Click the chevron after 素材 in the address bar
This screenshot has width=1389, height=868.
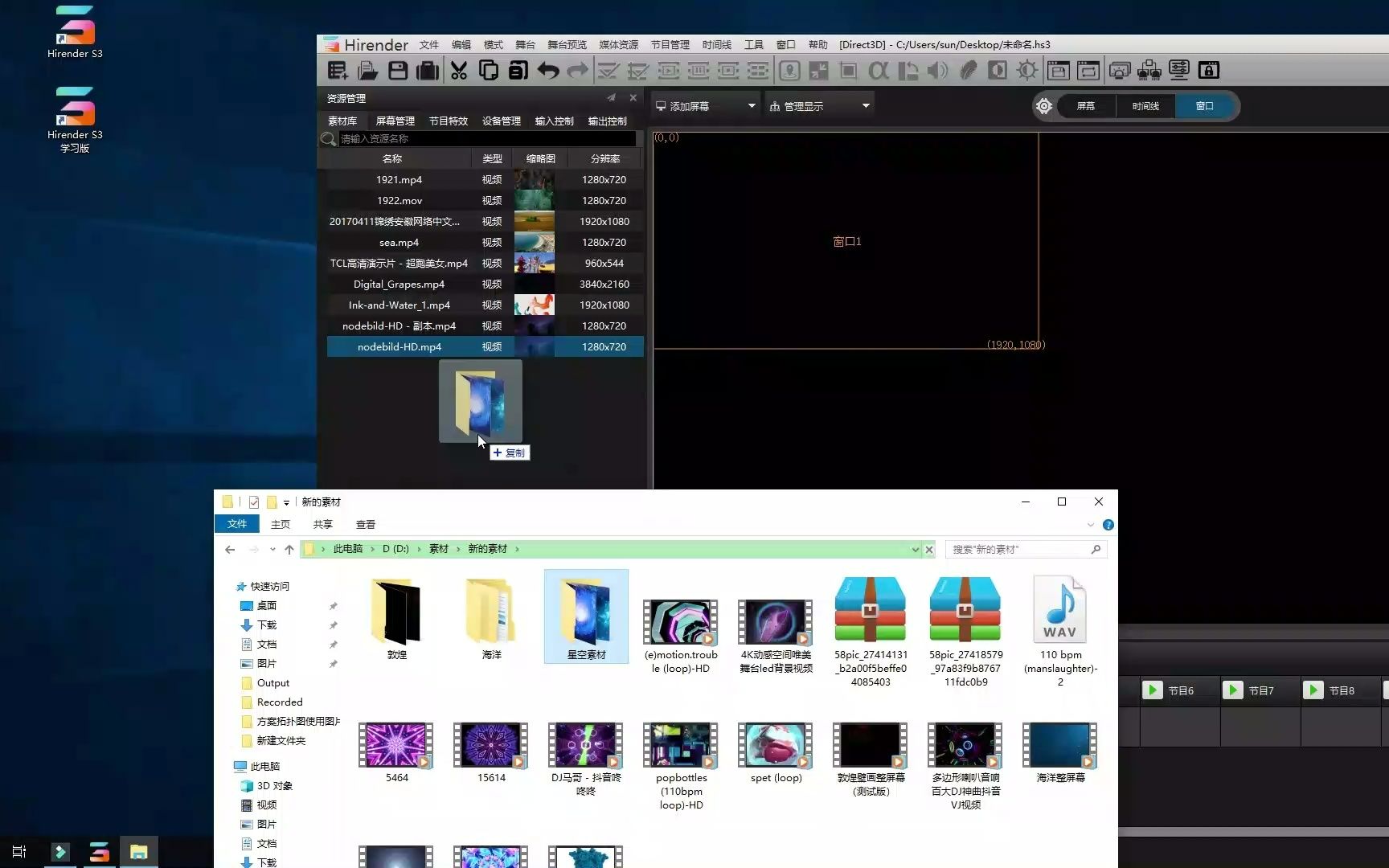tap(458, 550)
